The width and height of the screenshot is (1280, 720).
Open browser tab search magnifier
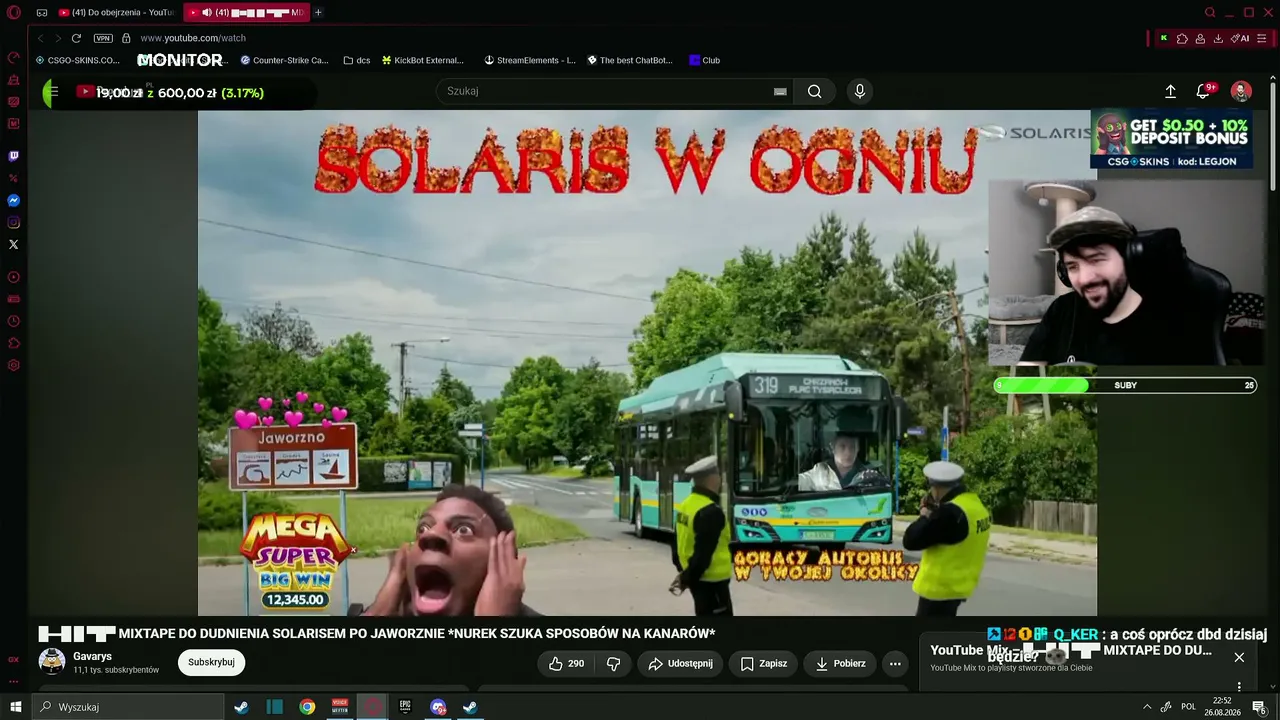click(x=1210, y=13)
